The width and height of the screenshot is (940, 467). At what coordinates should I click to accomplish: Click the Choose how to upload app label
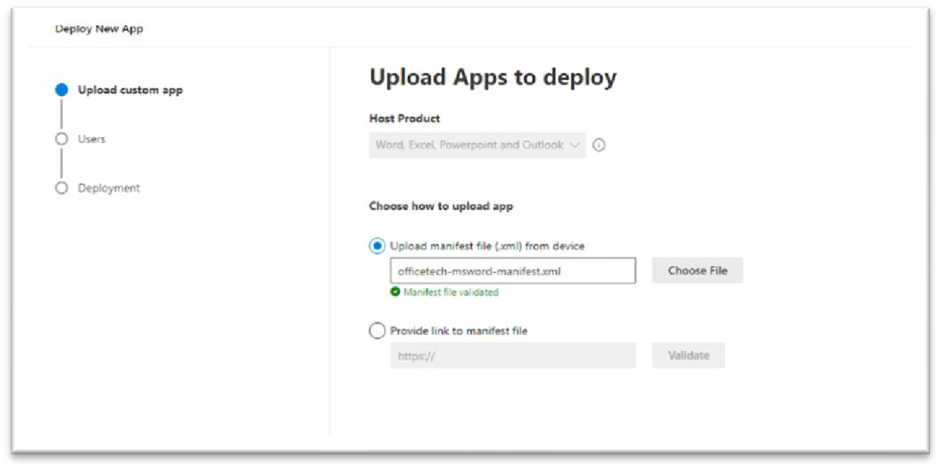tap(441, 206)
